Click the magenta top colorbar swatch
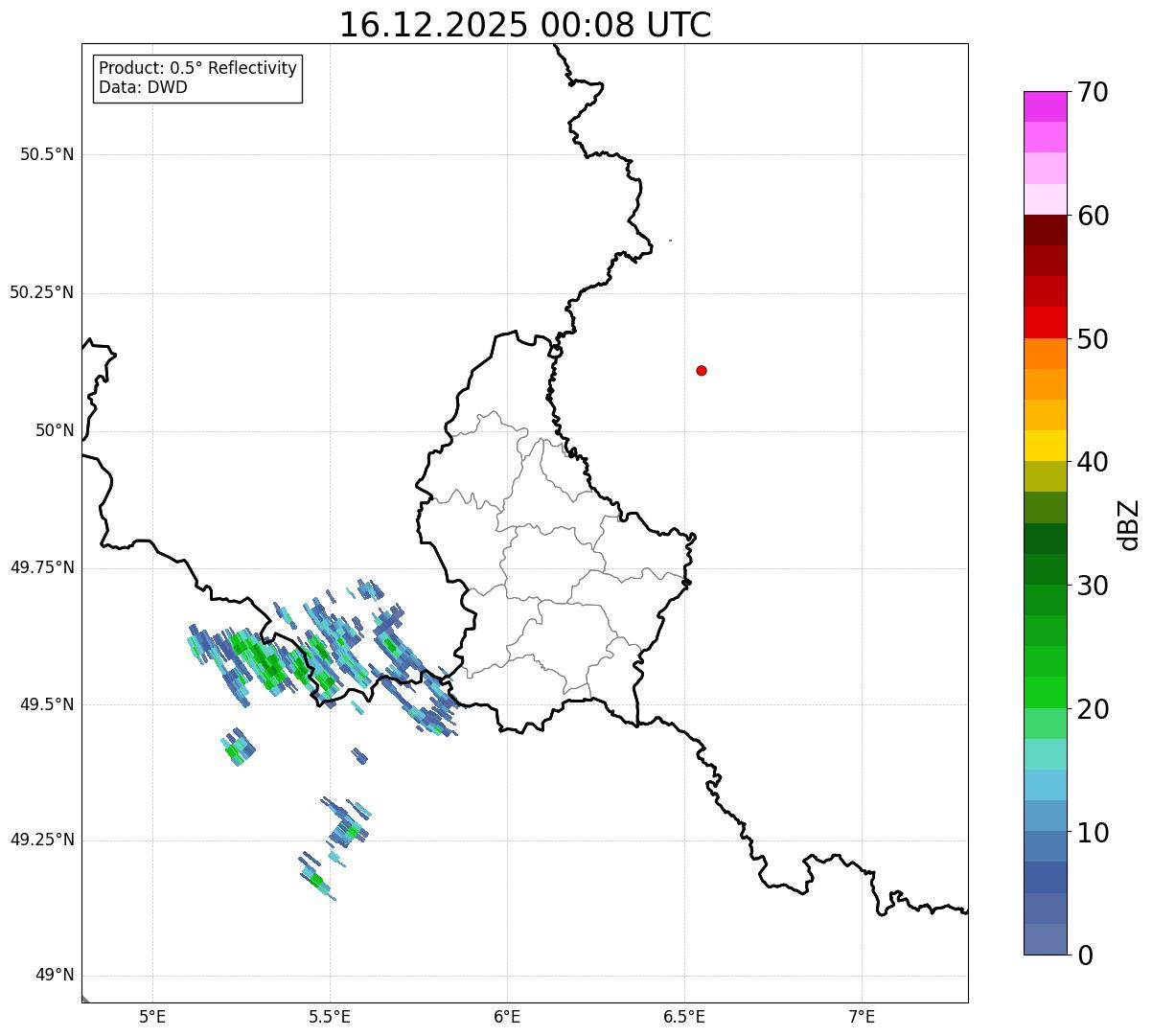The height and width of the screenshot is (1036, 1152). tap(1045, 106)
